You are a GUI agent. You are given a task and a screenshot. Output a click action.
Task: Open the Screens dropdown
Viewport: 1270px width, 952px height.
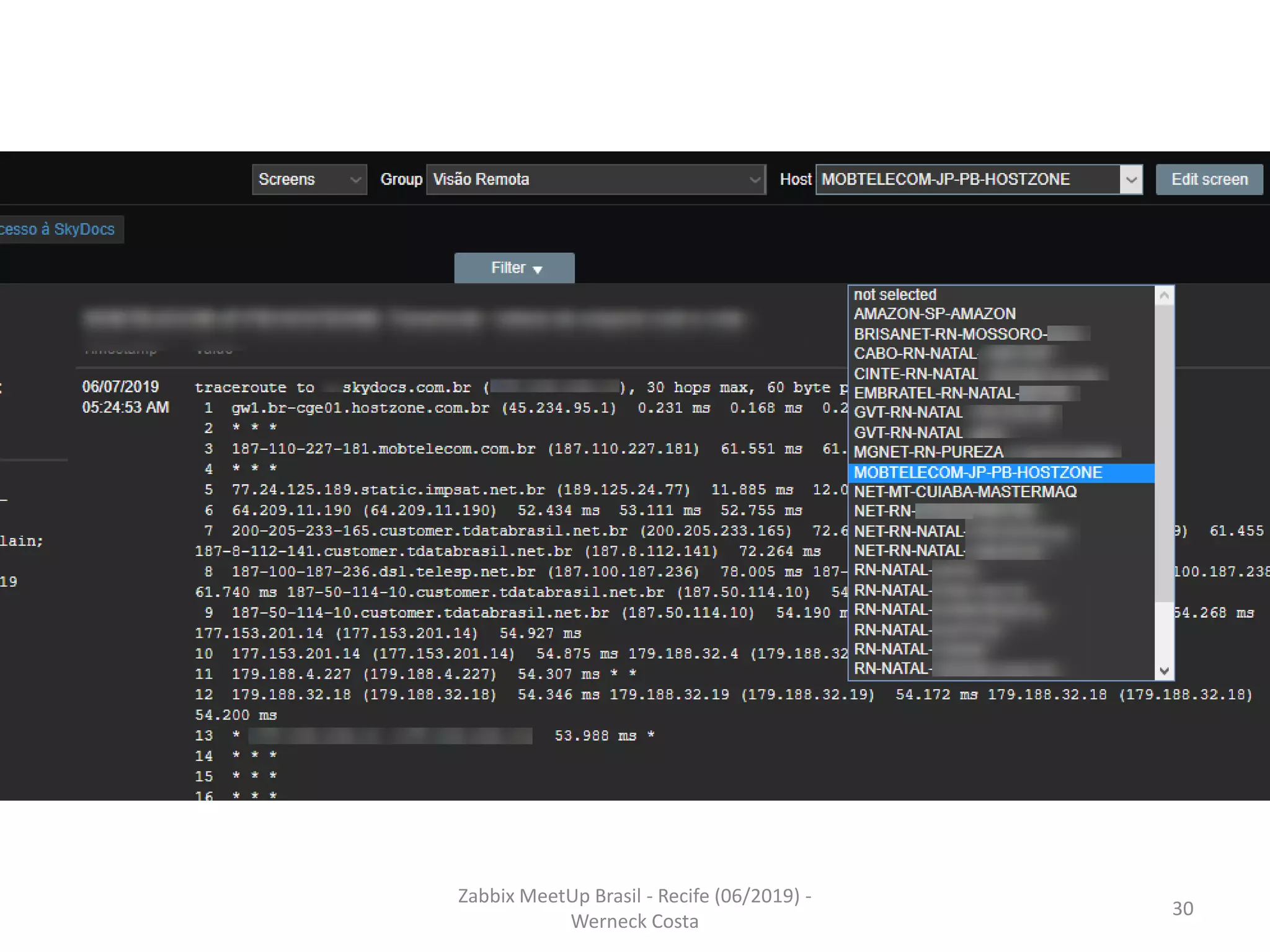coord(309,180)
